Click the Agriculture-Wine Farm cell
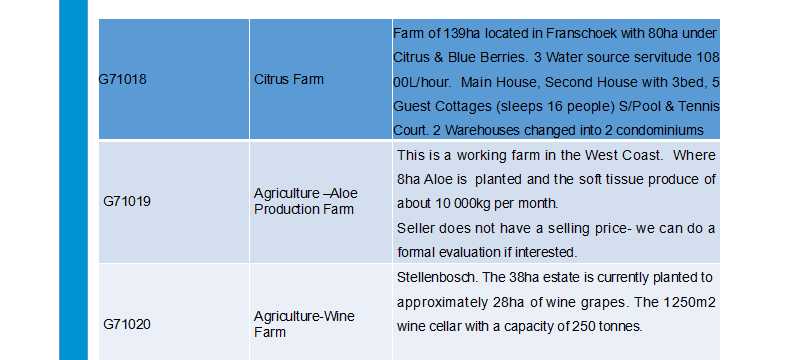 click(321, 312)
